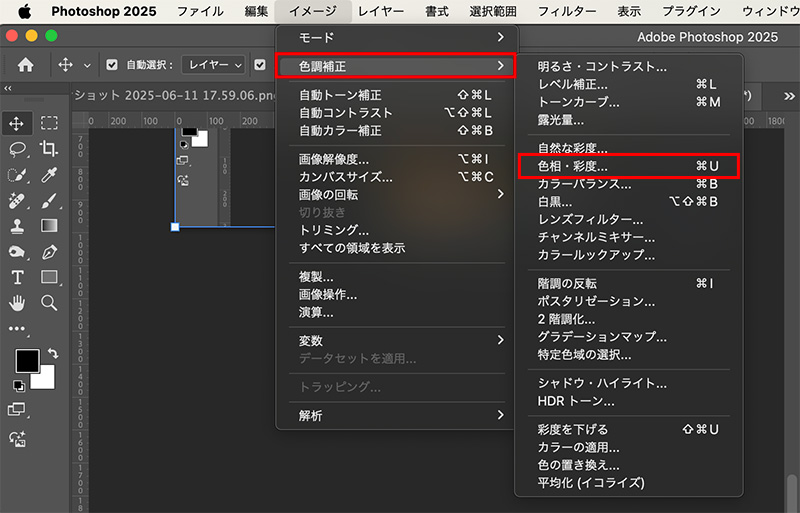The image size is (800, 513).
Task: Select the document tab ショット 2025-06-11
Action: tap(175, 95)
